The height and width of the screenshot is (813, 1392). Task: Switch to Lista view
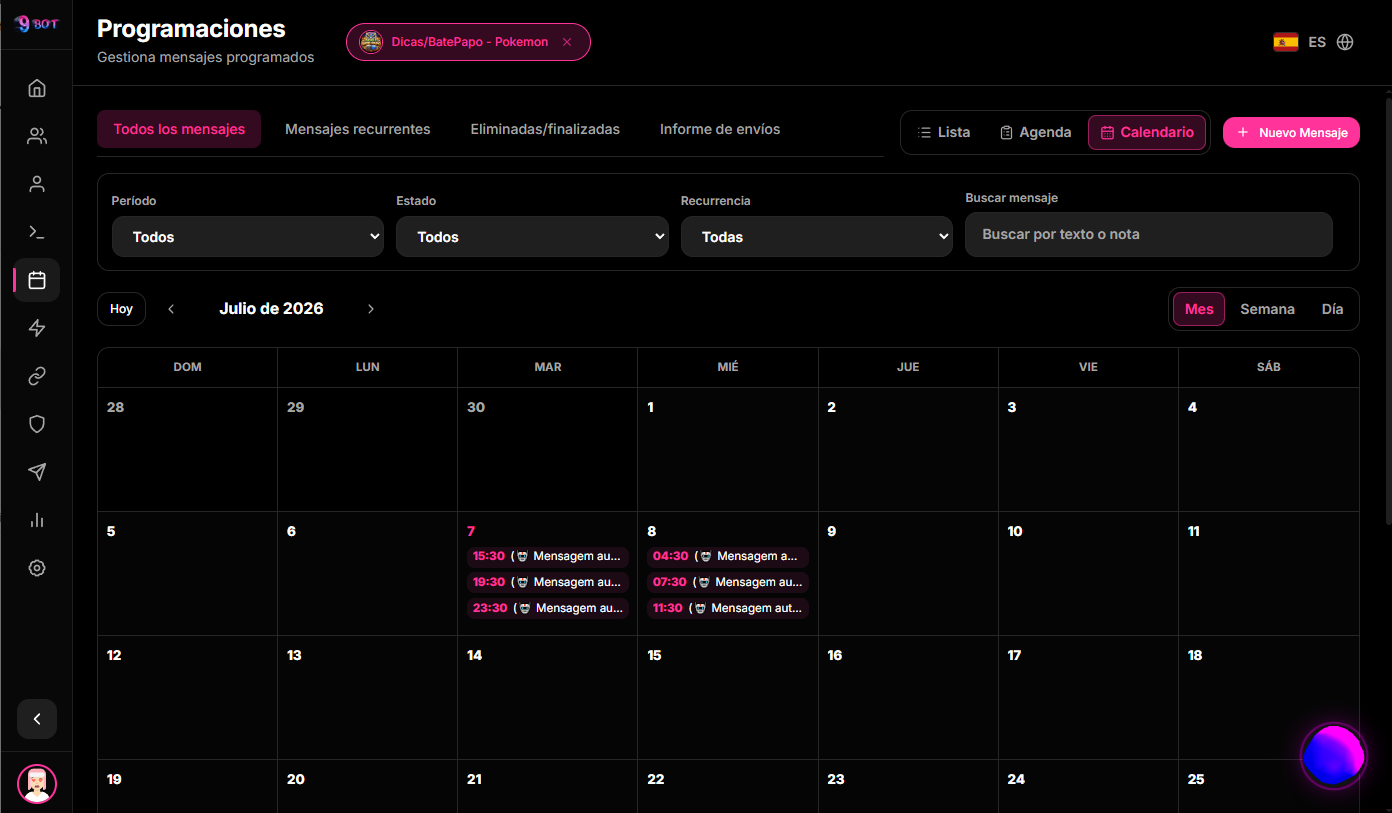[944, 132]
